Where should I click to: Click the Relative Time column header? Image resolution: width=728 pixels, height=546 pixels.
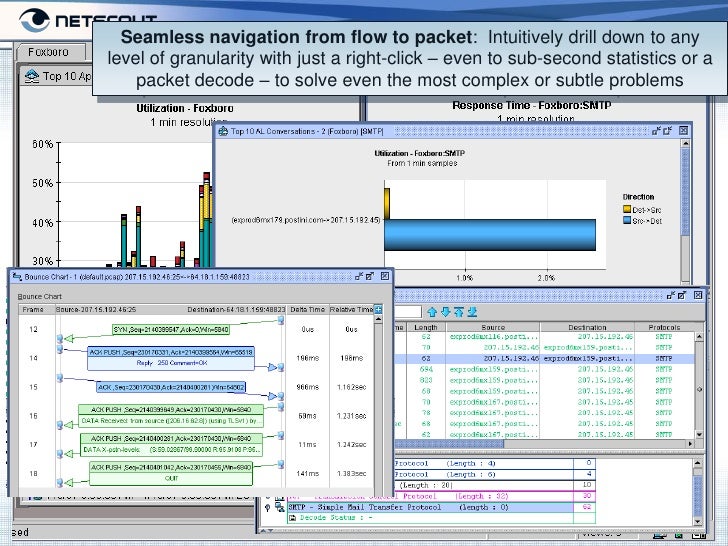coord(351,309)
